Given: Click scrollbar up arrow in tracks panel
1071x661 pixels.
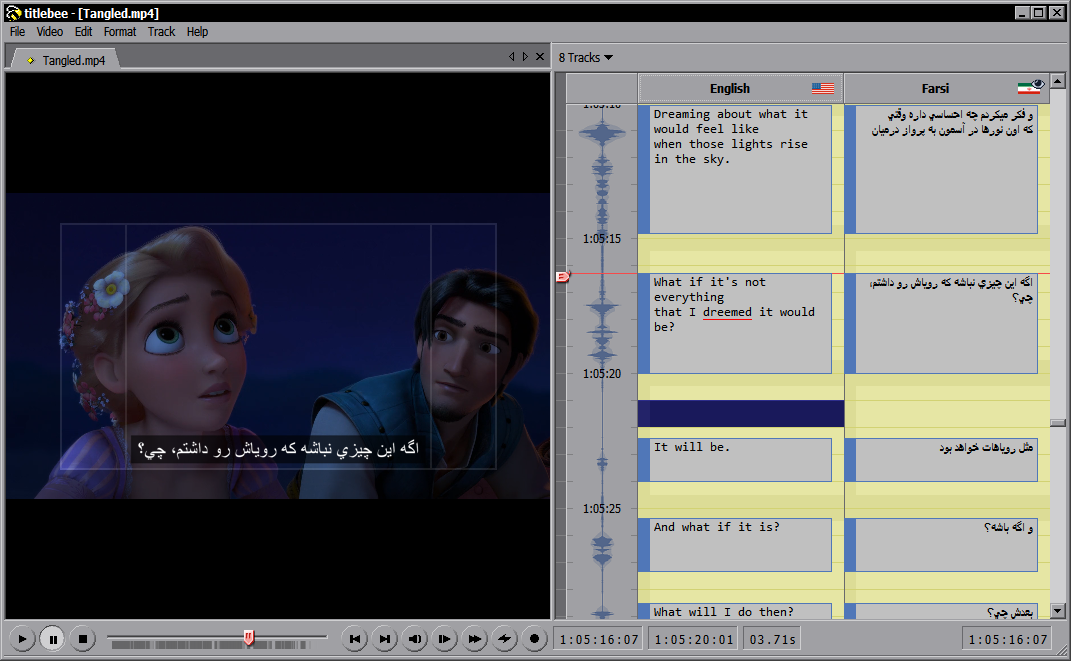Looking at the screenshot, I should tap(1057, 81).
